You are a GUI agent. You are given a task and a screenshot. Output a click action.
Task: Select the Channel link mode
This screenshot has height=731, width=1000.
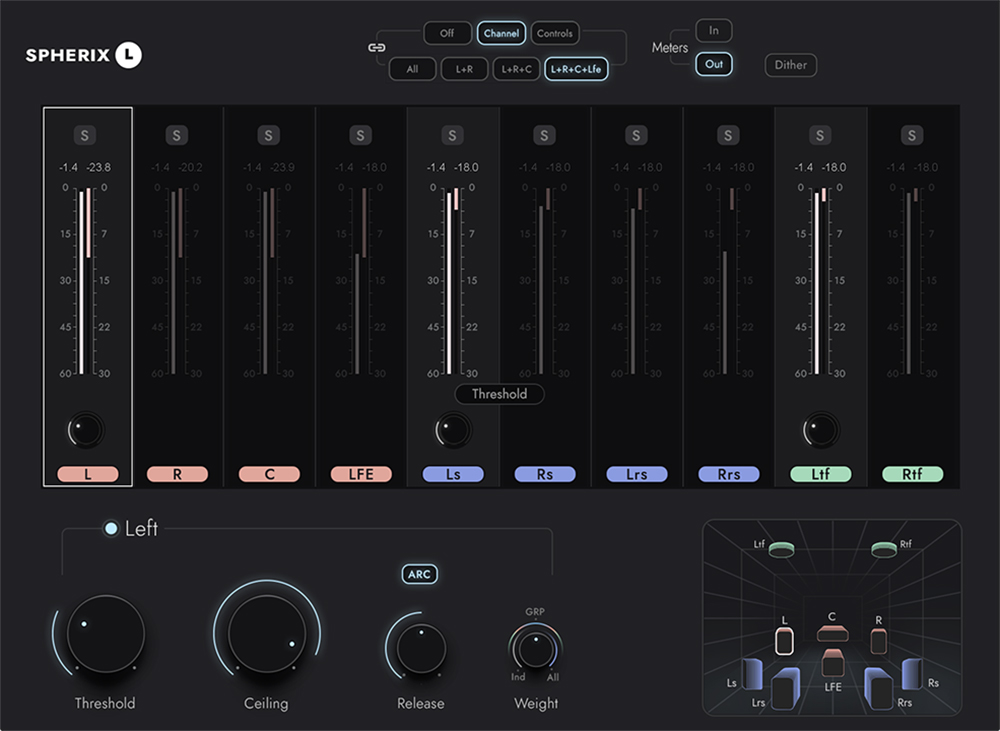click(501, 33)
